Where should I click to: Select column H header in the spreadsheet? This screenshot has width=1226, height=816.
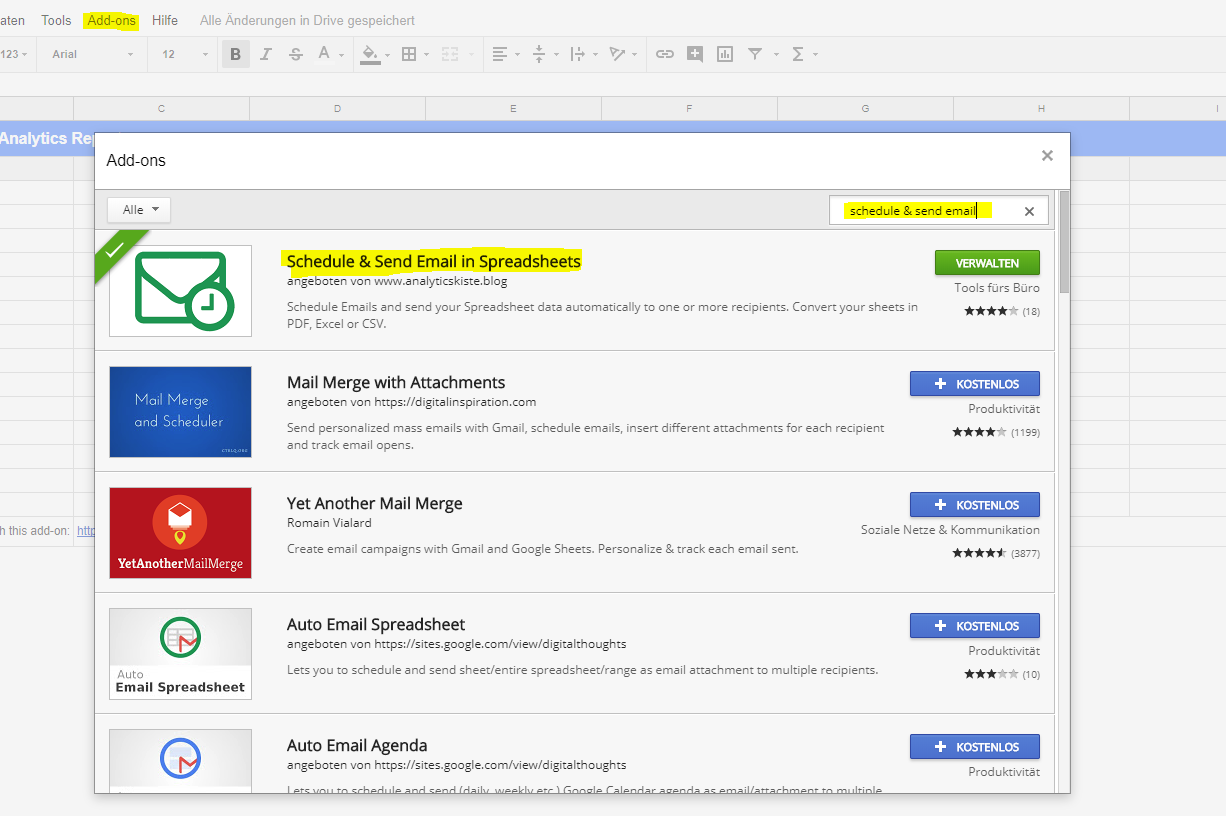(1041, 108)
